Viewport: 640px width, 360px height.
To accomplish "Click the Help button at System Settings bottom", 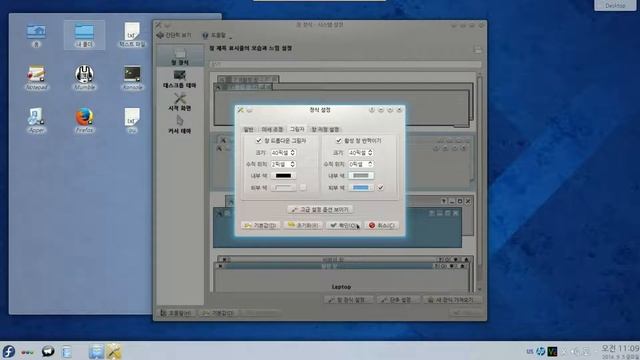I will (176, 313).
